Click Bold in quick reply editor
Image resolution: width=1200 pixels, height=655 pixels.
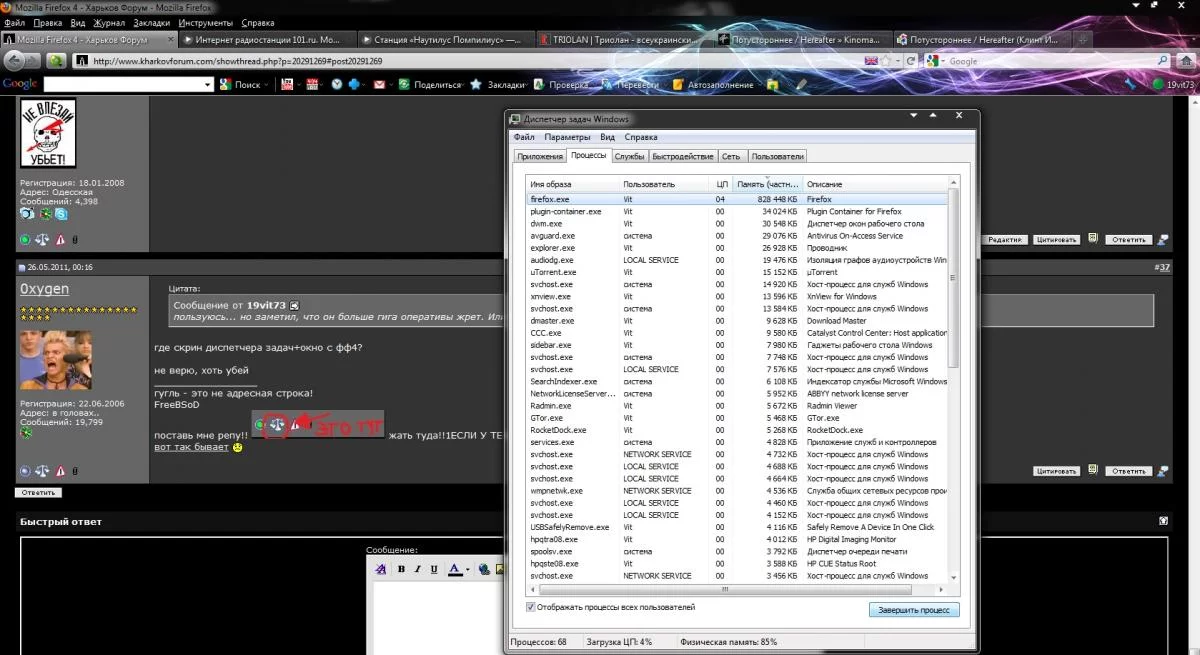point(401,569)
